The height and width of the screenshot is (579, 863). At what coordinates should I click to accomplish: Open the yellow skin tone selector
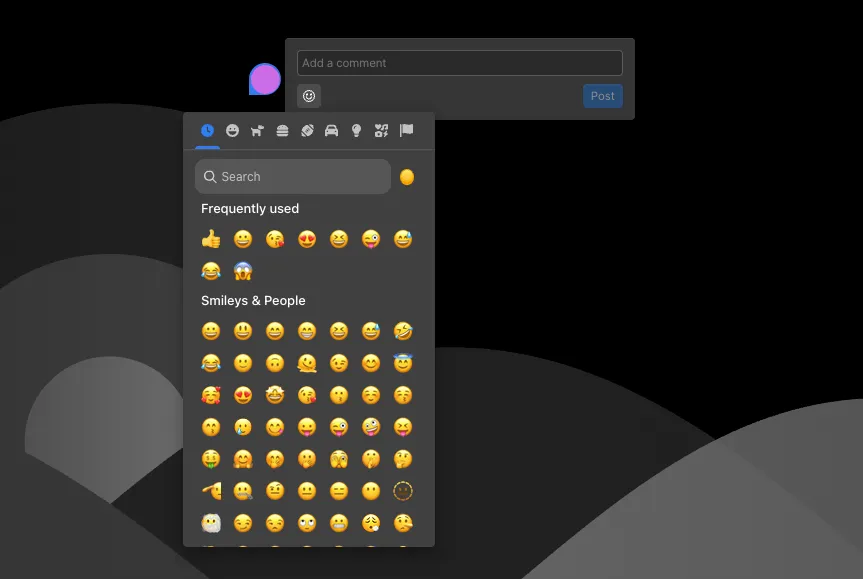[407, 177]
